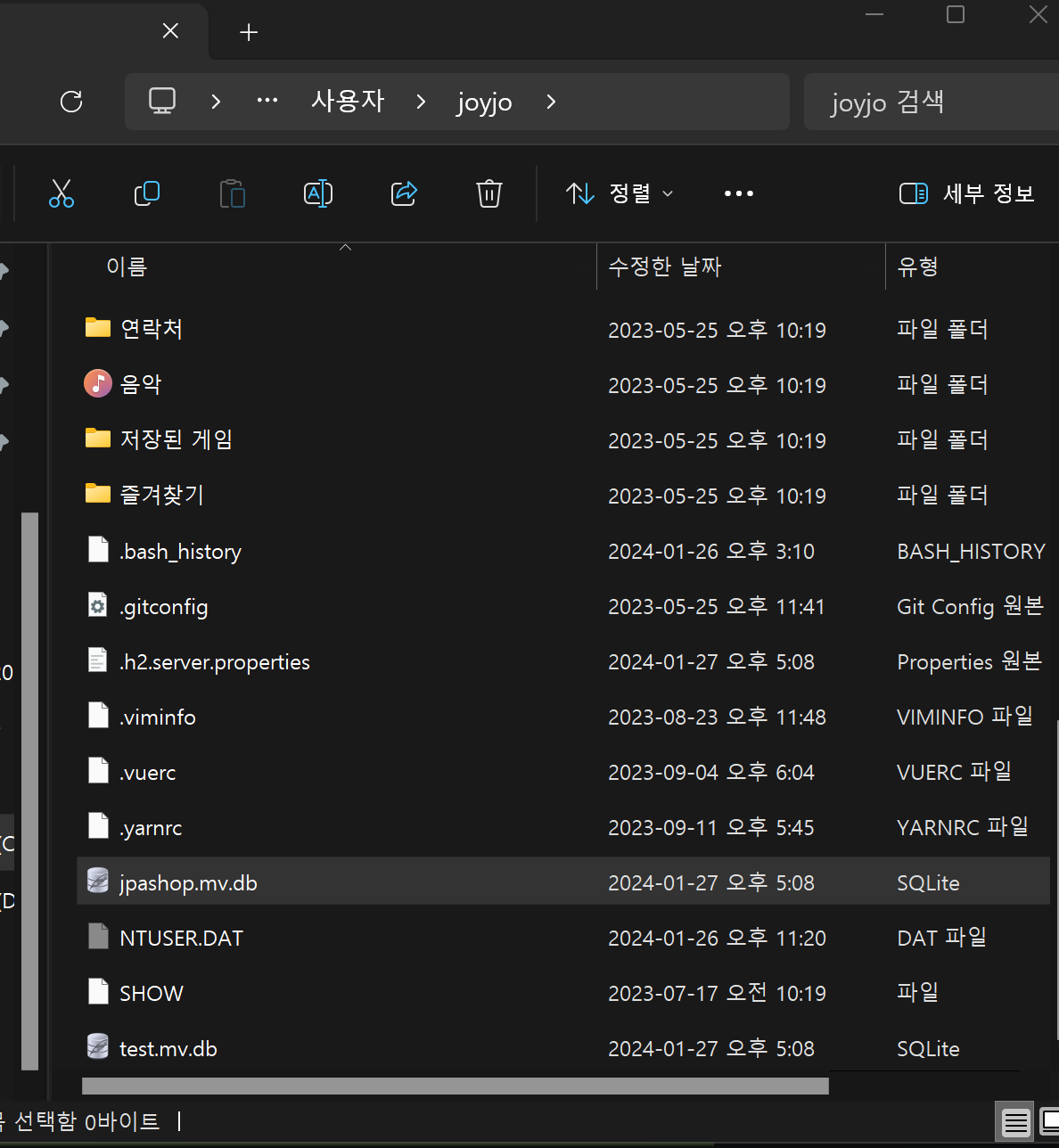Select the file name jpashop.mv.db
Screen dimensions: 1059x1148
189,883
